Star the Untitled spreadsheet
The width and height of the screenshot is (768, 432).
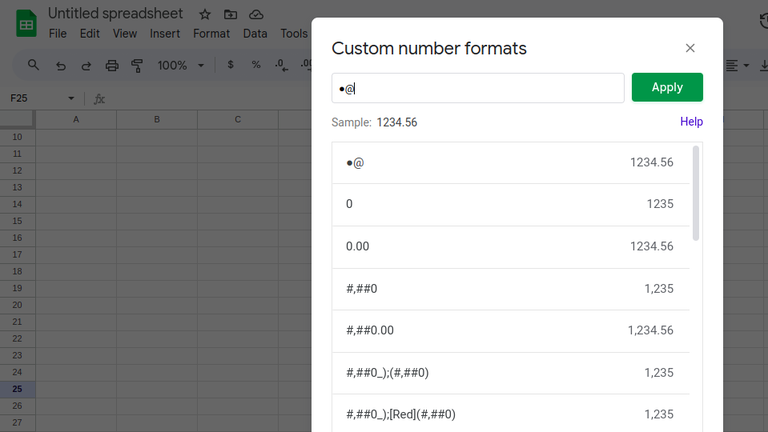coord(205,15)
